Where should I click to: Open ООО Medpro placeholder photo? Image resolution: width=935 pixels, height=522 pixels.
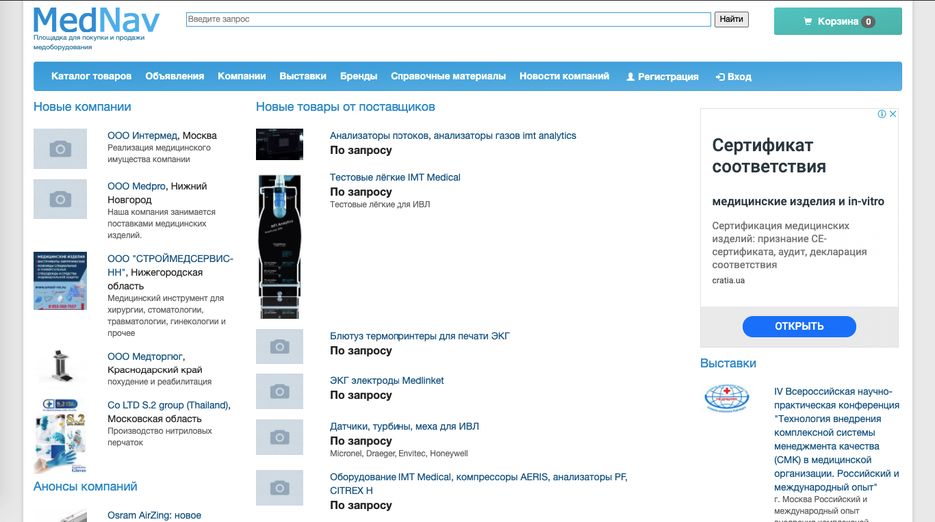(60, 199)
